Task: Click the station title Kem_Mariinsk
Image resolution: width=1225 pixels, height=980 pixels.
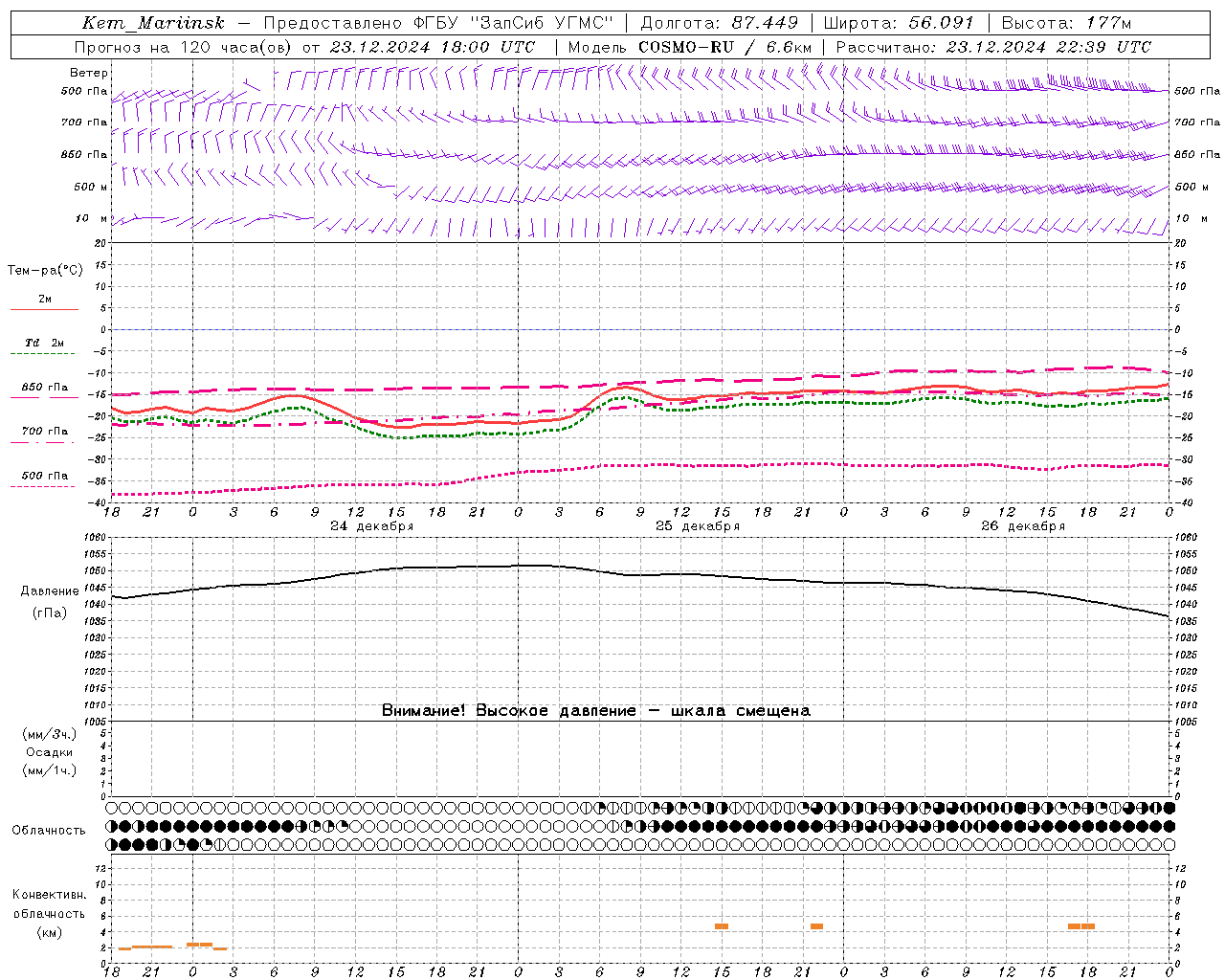Action: (153, 23)
